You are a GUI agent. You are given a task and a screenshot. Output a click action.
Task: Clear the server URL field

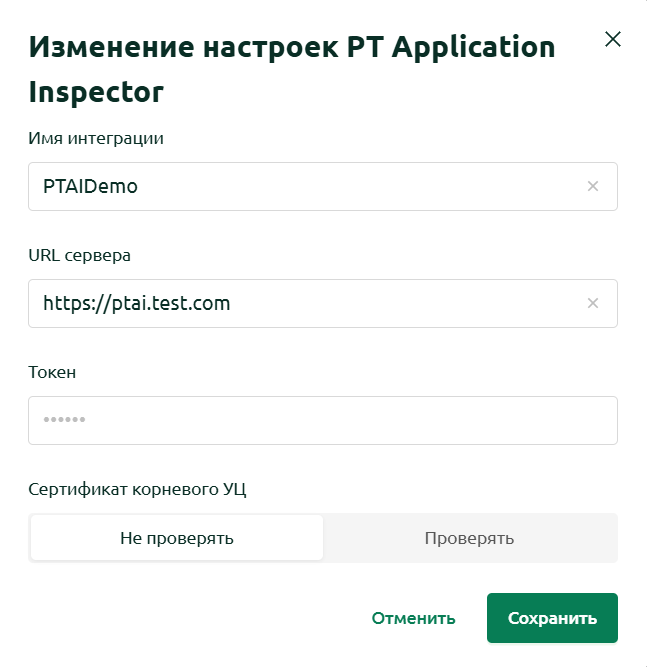coord(593,303)
